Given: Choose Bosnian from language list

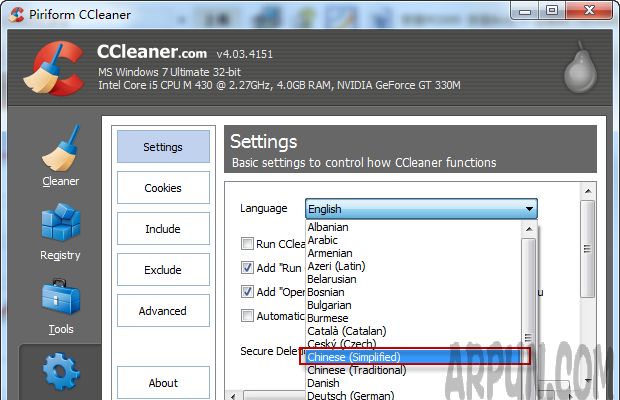Looking at the screenshot, I should 414,292.
